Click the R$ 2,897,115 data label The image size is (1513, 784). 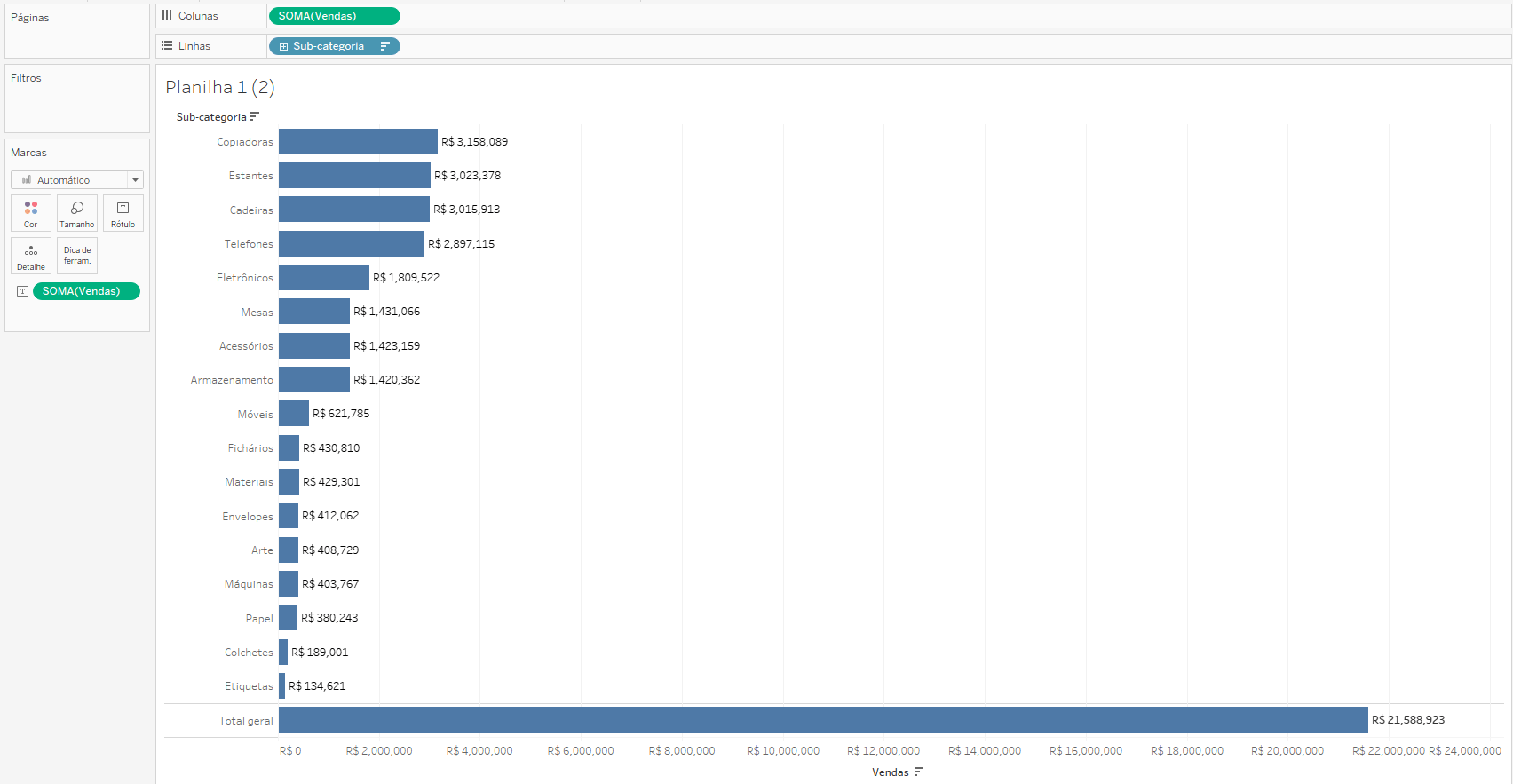(x=462, y=244)
